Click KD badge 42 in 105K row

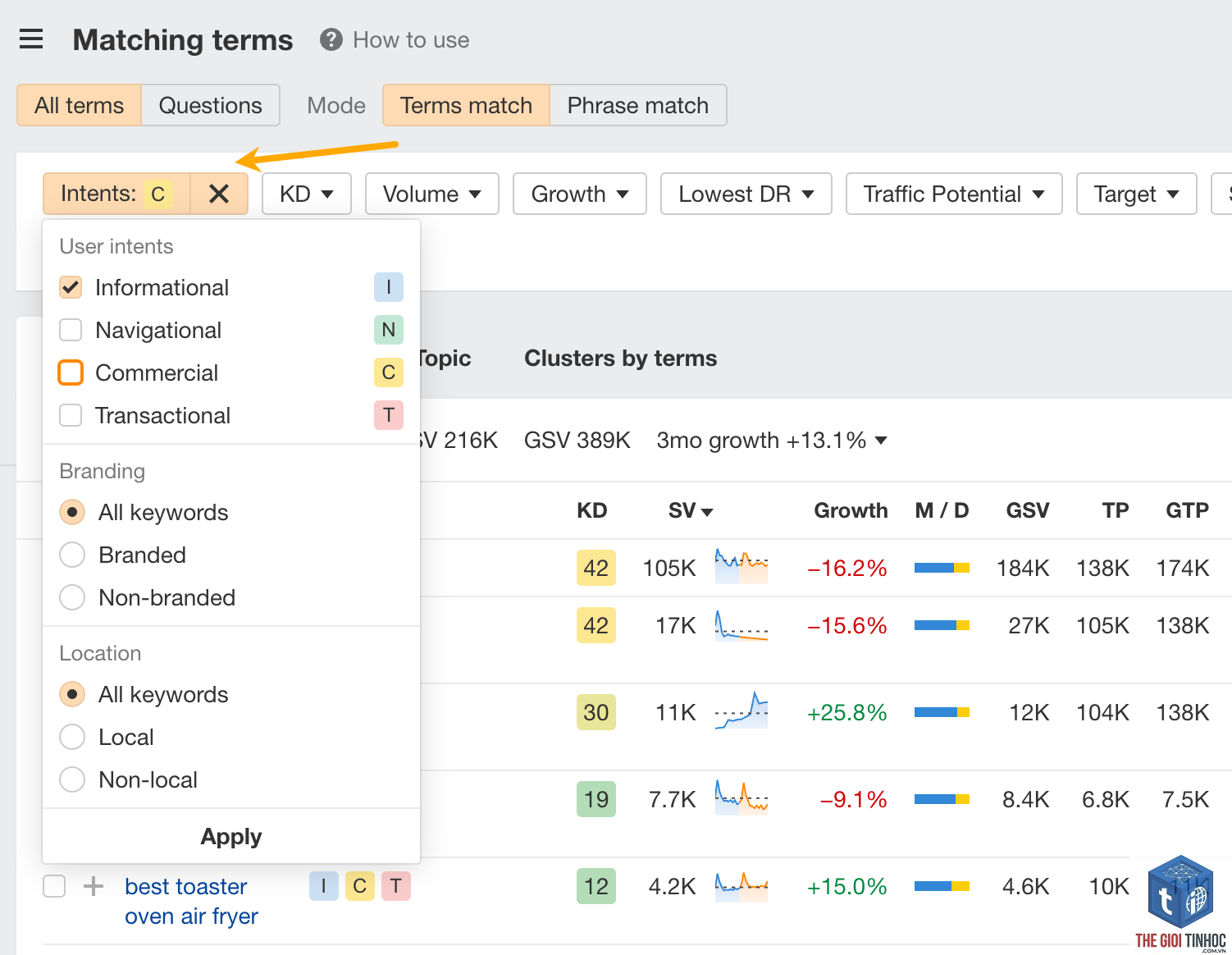(596, 568)
